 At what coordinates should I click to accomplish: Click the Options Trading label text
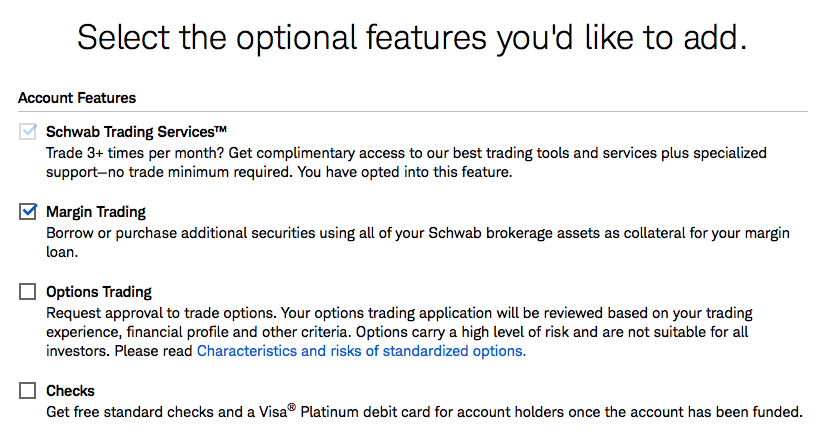coord(99,292)
